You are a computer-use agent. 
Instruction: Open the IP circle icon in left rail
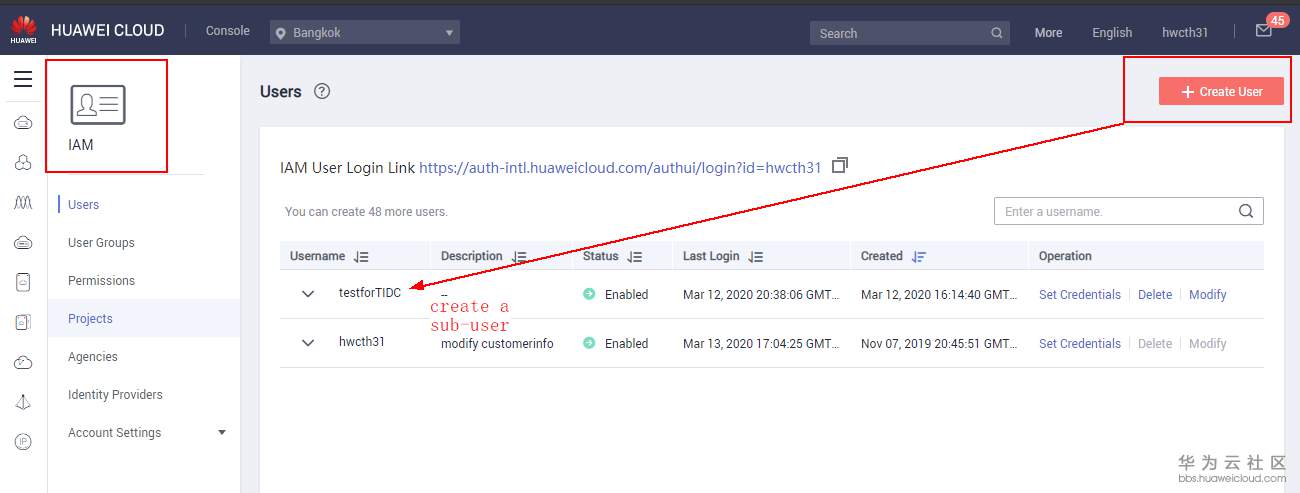click(x=23, y=442)
